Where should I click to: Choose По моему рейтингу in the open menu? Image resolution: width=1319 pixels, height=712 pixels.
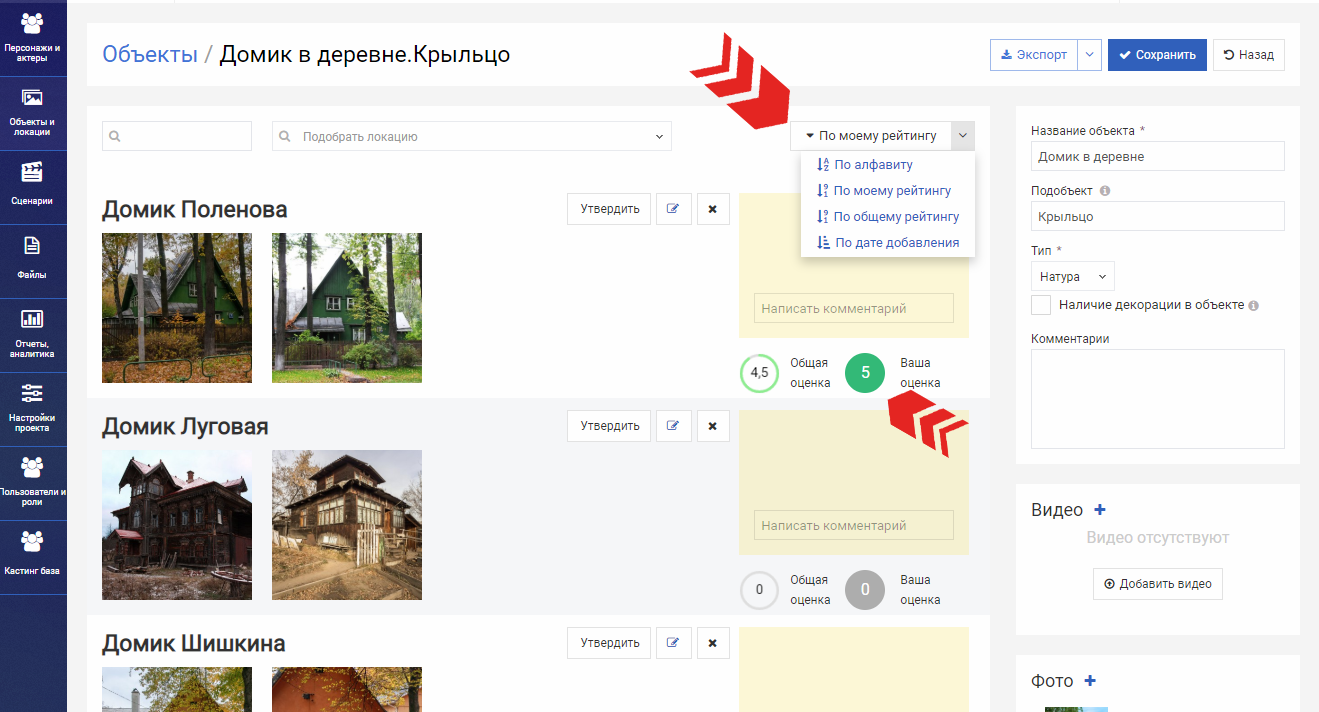[892, 191]
